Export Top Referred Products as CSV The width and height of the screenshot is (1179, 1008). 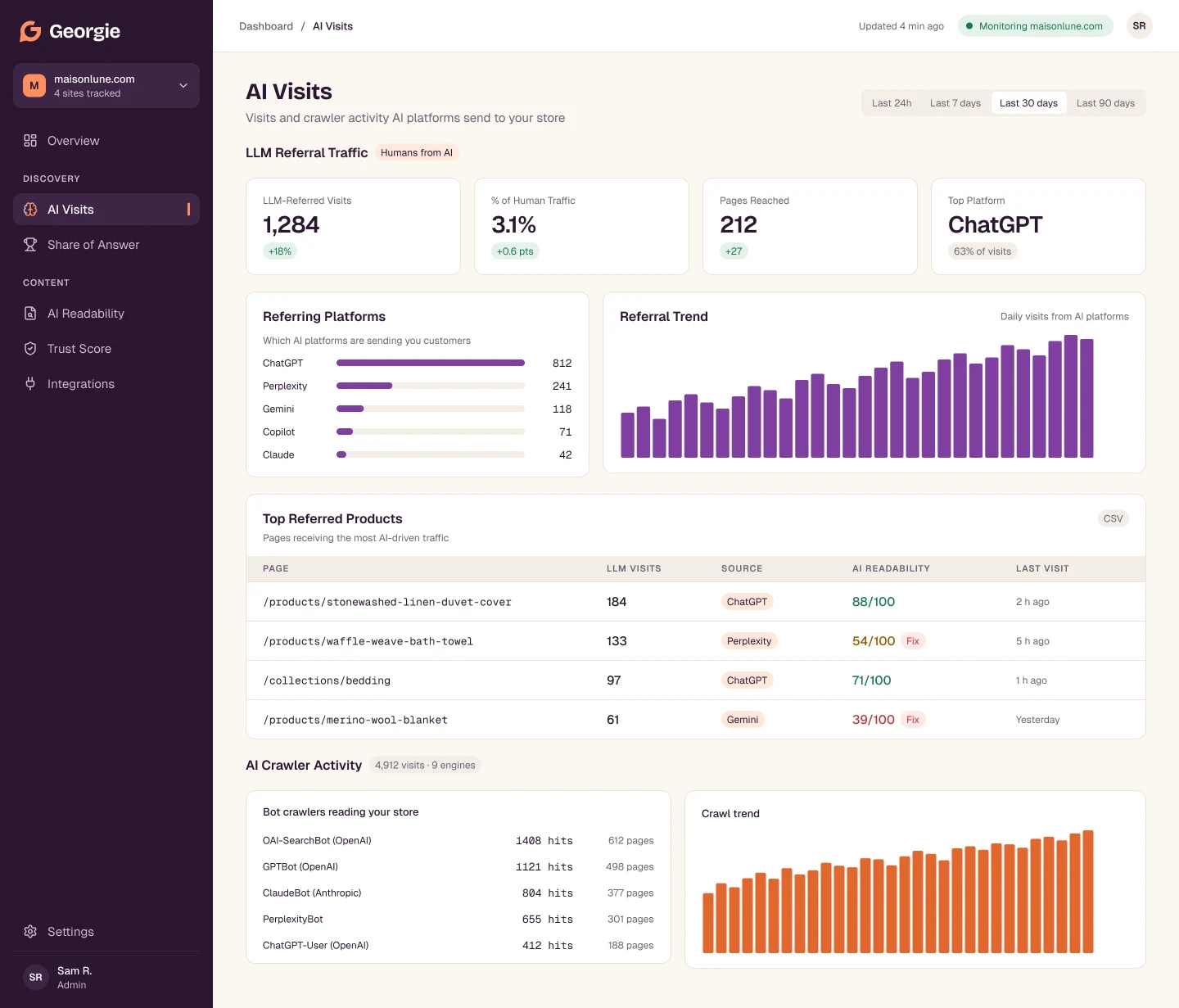pos(1113,518)
